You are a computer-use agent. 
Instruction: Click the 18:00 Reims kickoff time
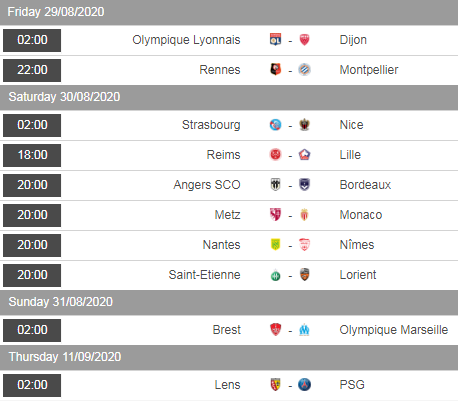pyautogui.click(x=32, y=155)
